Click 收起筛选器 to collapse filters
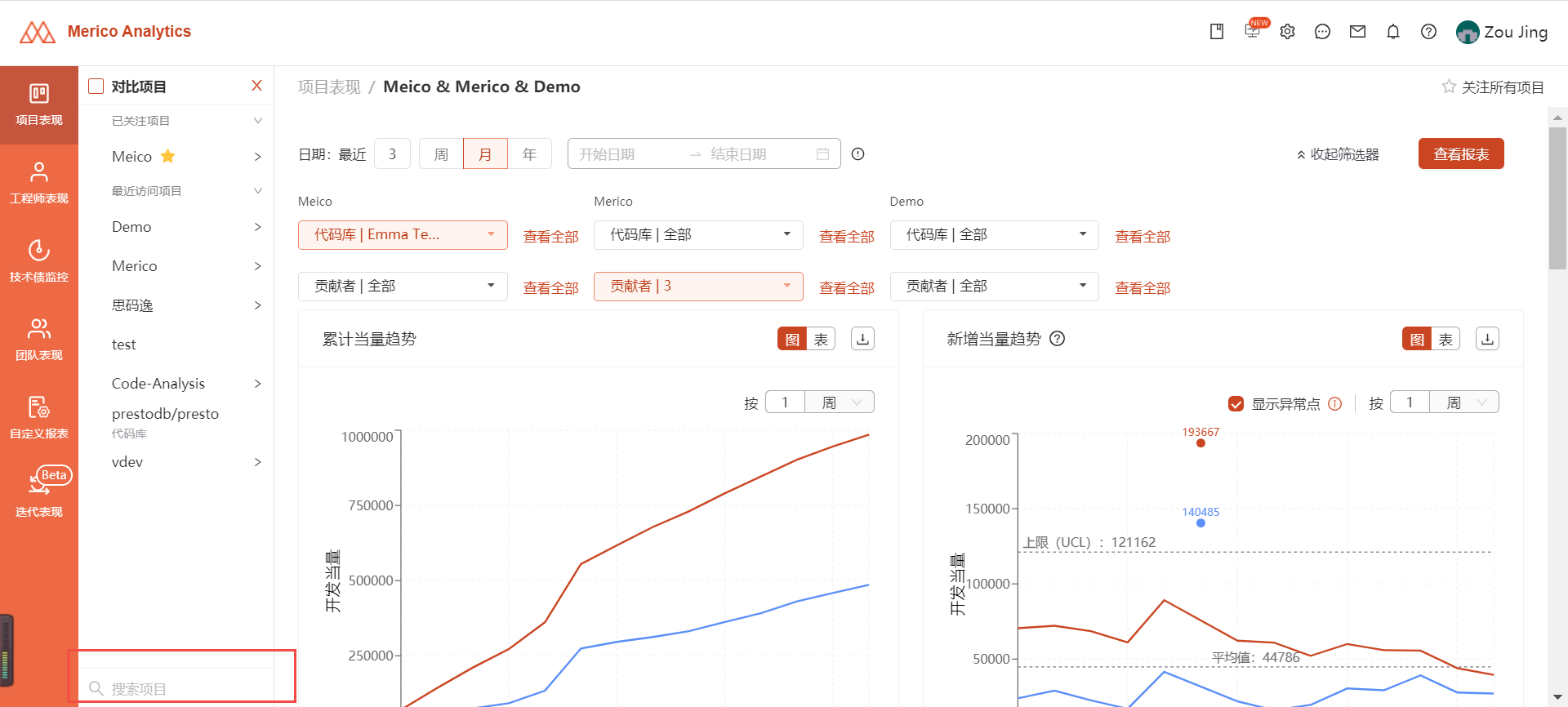This screenshot has height=707, width=1568. point(1338,154)
